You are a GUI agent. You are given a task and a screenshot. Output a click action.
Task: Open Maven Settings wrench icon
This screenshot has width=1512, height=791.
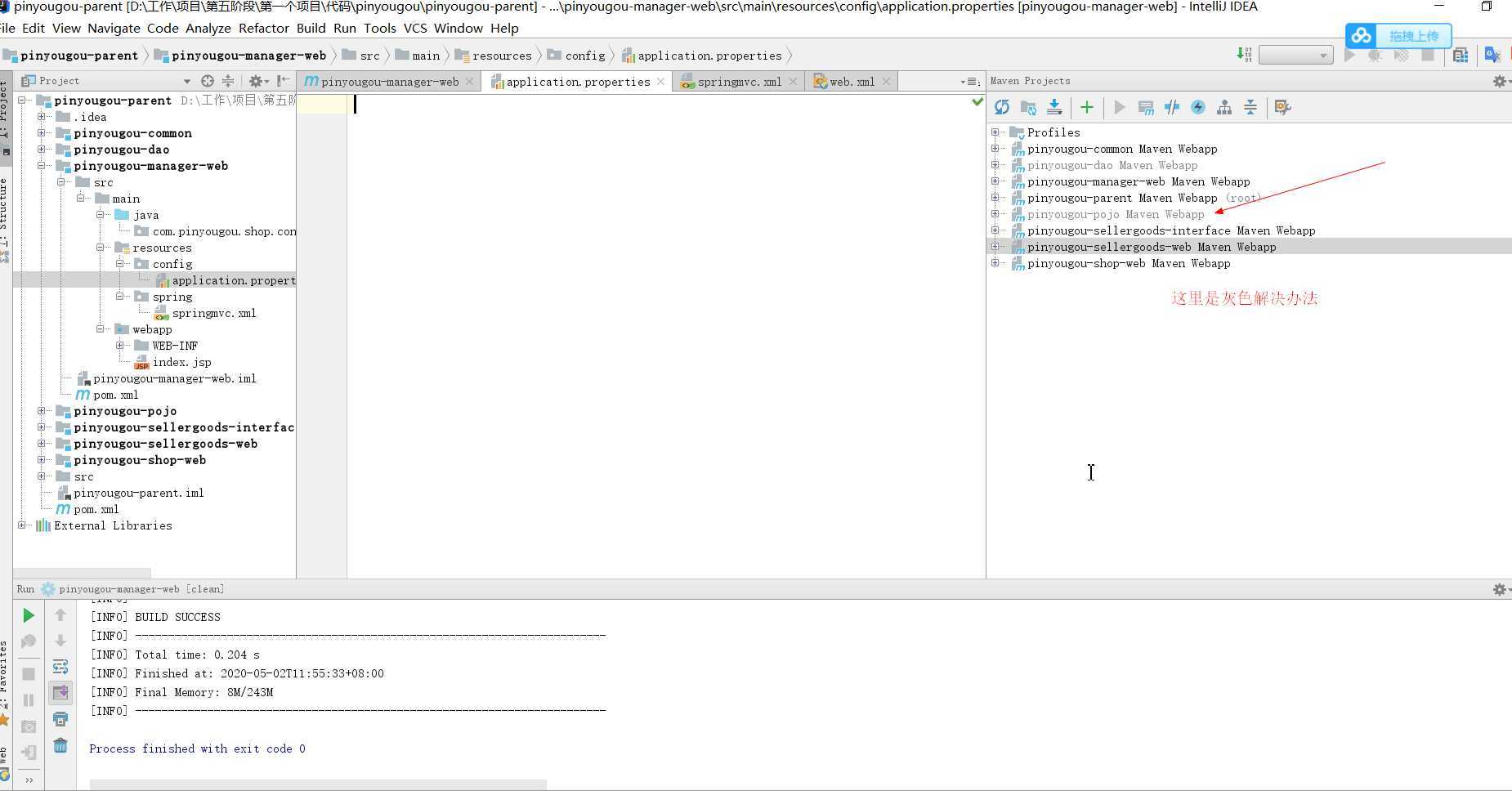1282,107
